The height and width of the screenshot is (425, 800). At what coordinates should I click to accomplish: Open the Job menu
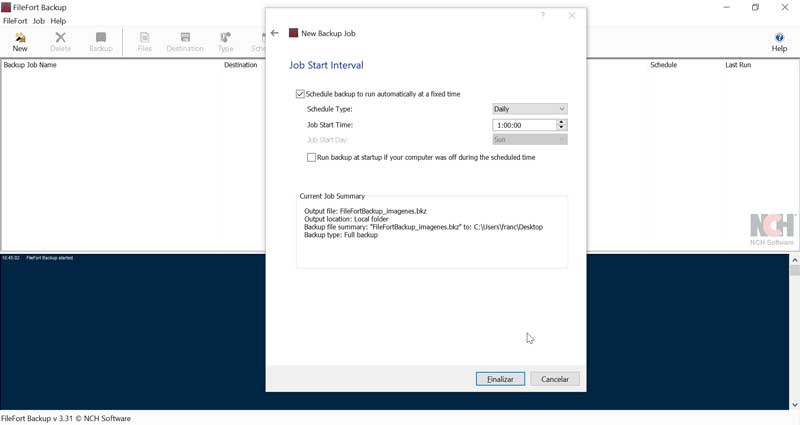pyautogui.click(x=39, y=21)
